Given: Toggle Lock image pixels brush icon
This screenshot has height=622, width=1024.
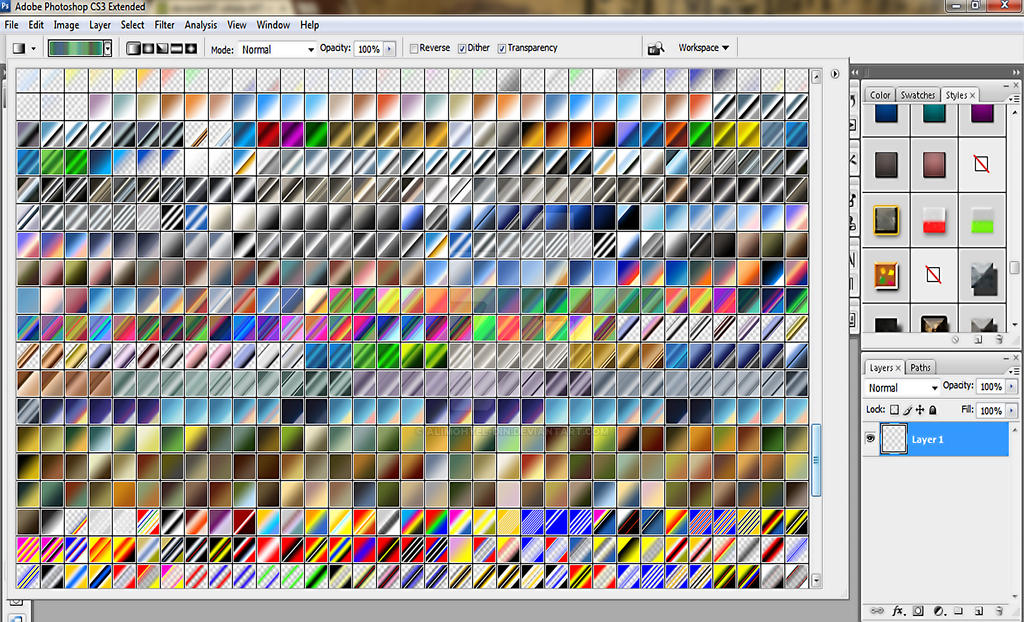Looking at the screenshot, I should 907,410.
